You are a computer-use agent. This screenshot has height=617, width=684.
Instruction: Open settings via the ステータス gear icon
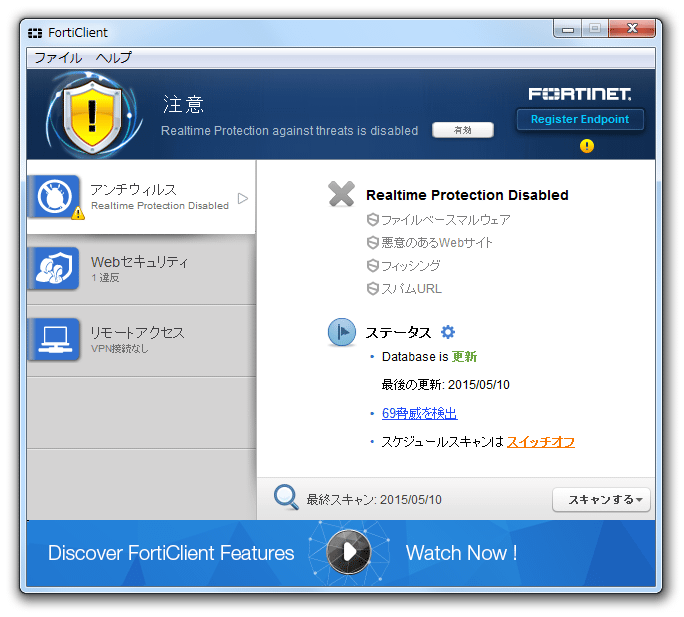448,332
